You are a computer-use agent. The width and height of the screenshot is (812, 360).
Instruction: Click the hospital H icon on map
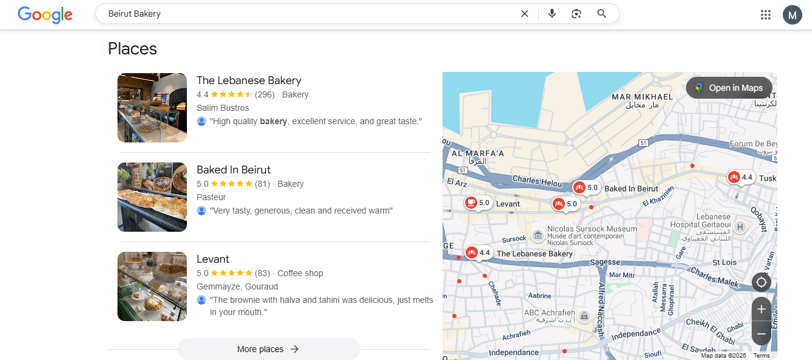[x=740, y=227]
